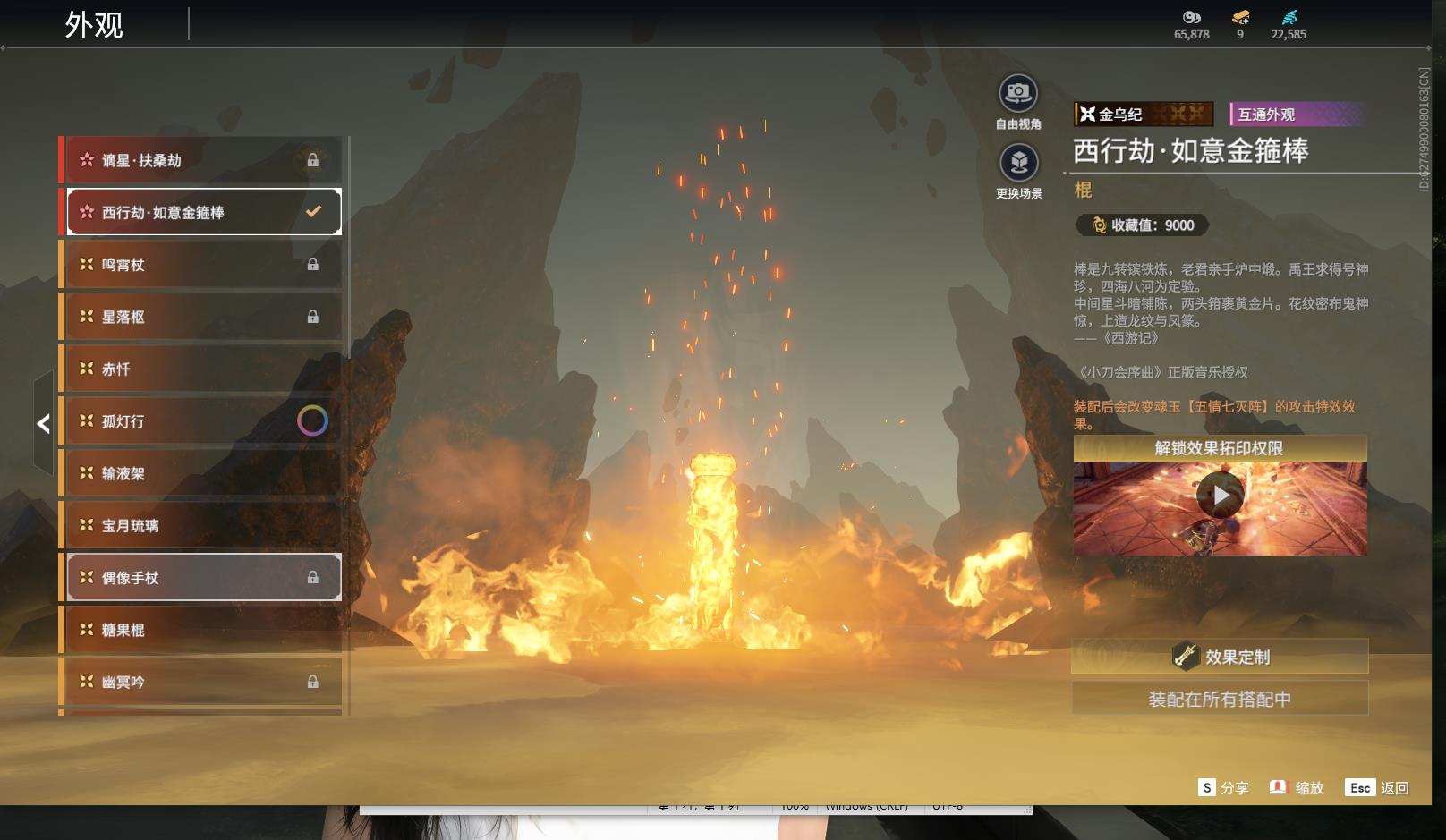Screen dimensions: 1446x840
Task: Click the rarity icon beside 鸣霄杖
Action: (87, 264)
